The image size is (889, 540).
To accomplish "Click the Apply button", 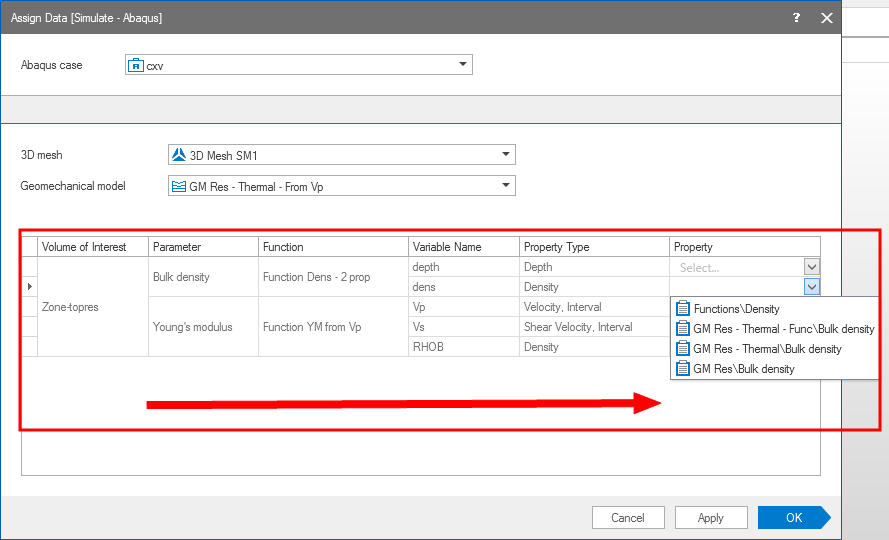I will coord(711,518).
